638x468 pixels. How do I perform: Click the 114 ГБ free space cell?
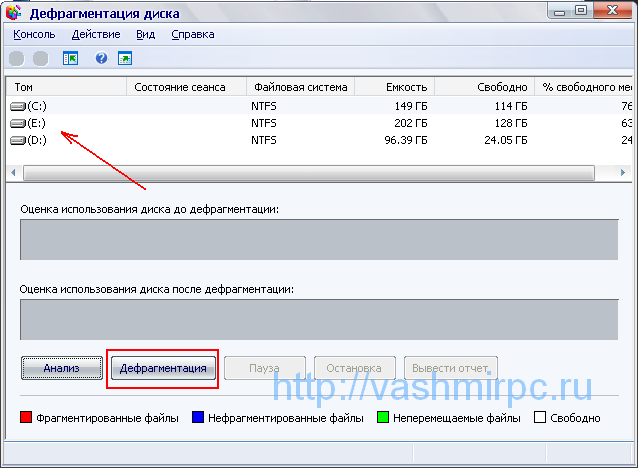(x=511, y=107)
